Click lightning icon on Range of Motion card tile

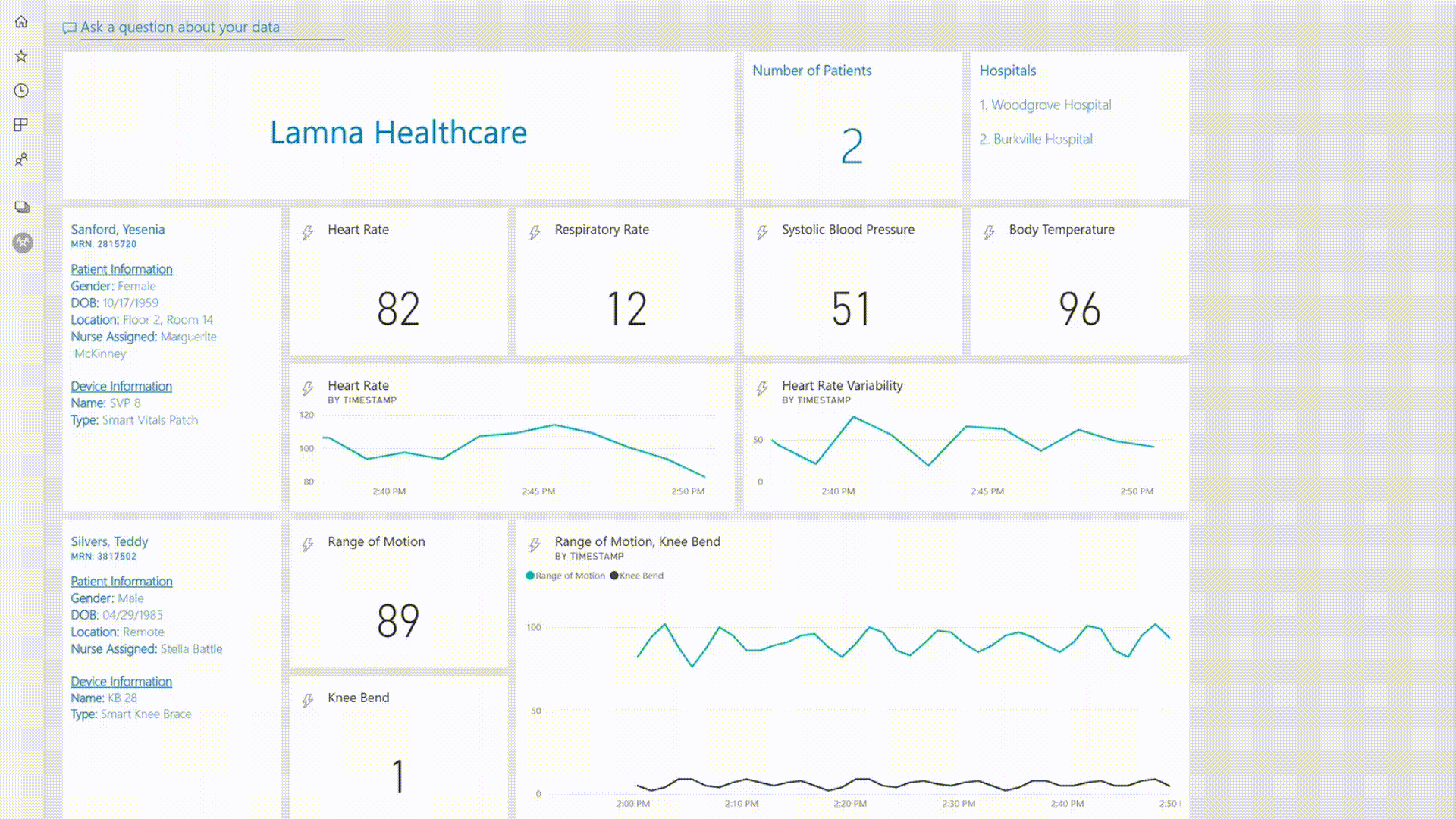[x=308, y=545]
